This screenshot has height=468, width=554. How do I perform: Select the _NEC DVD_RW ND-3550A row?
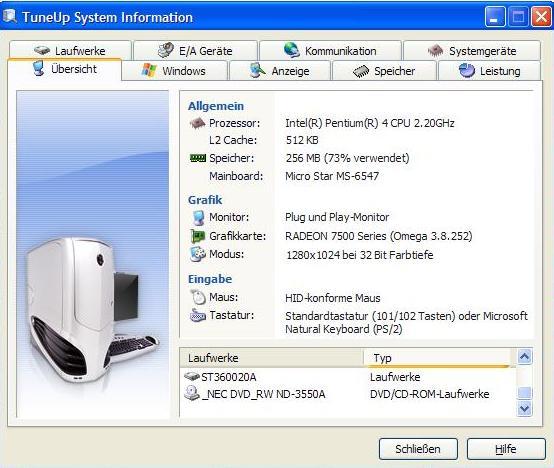coord(348,394)
